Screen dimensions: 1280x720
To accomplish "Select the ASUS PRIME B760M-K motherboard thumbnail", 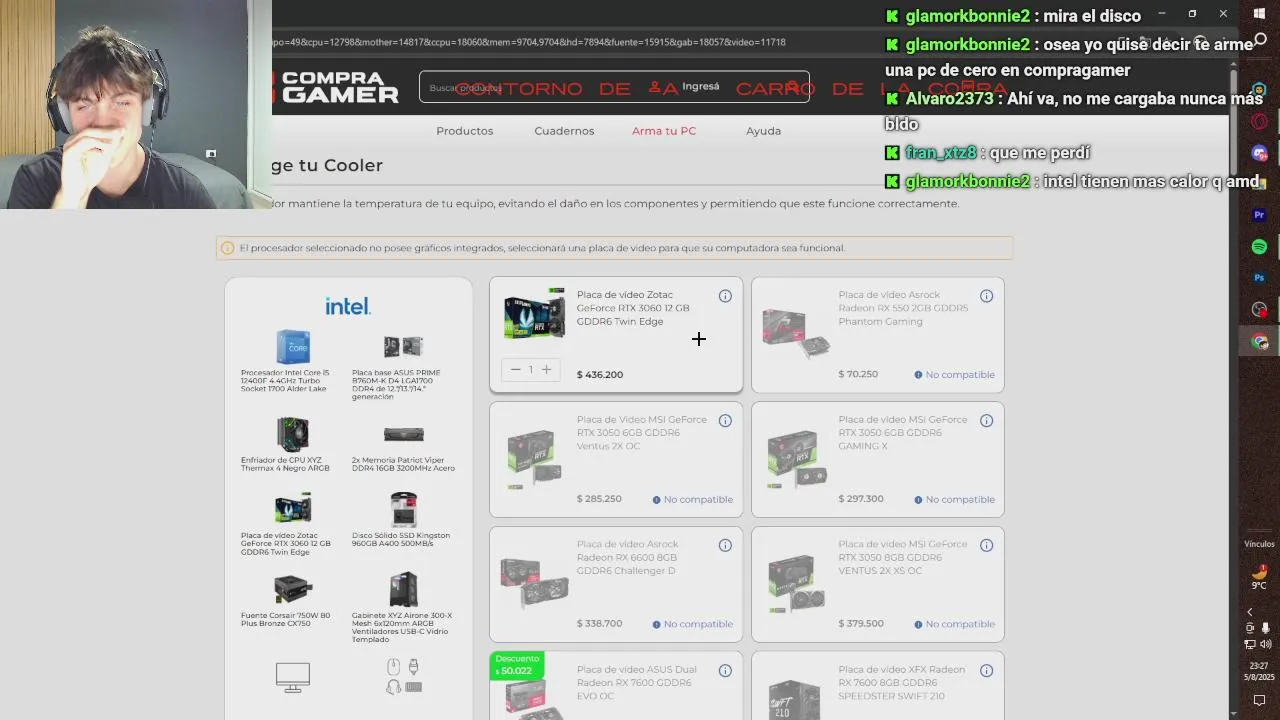I will [403, 347].
